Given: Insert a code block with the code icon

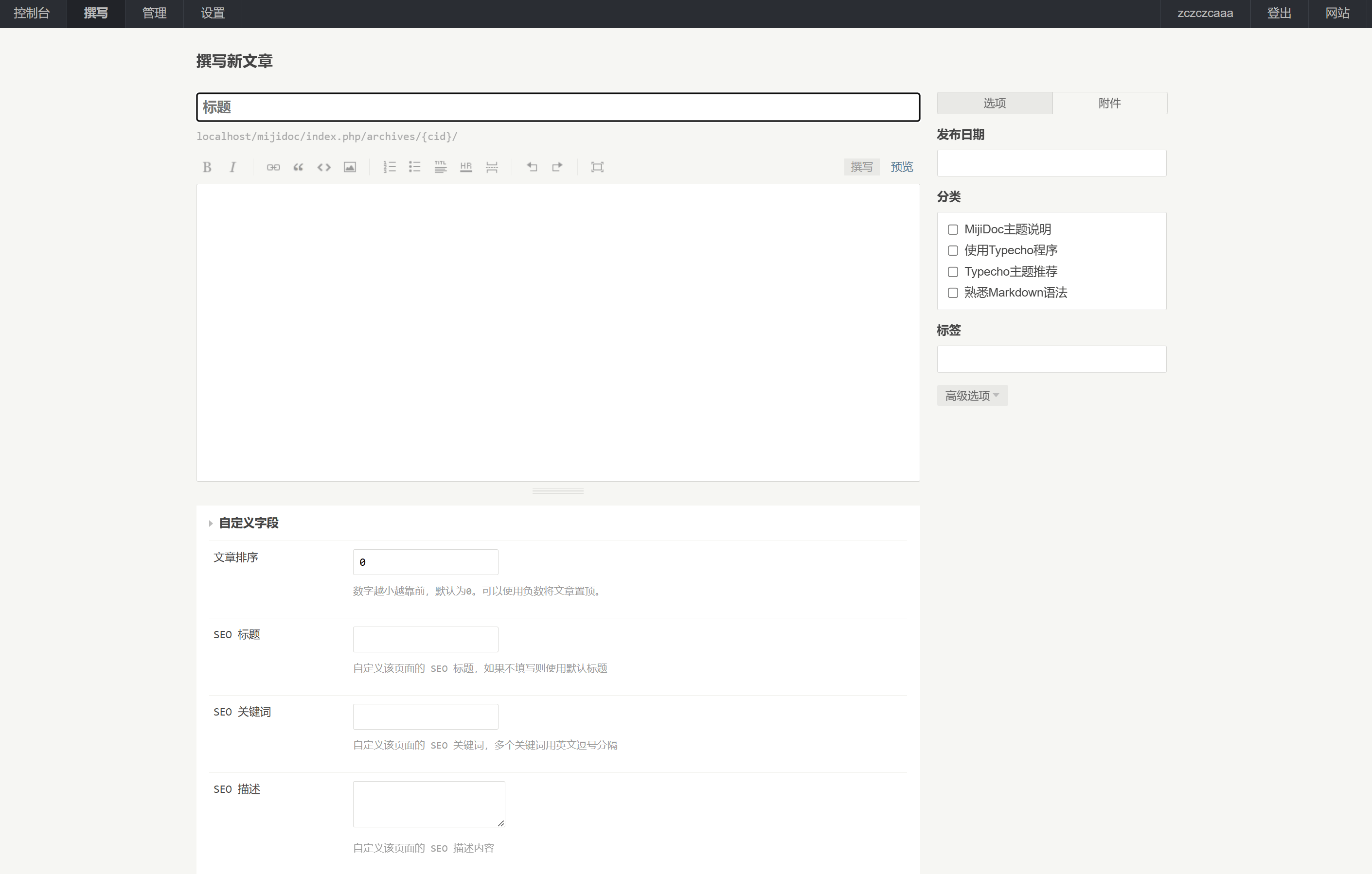Looking at the screenshot, I should [x=323, y=167].
